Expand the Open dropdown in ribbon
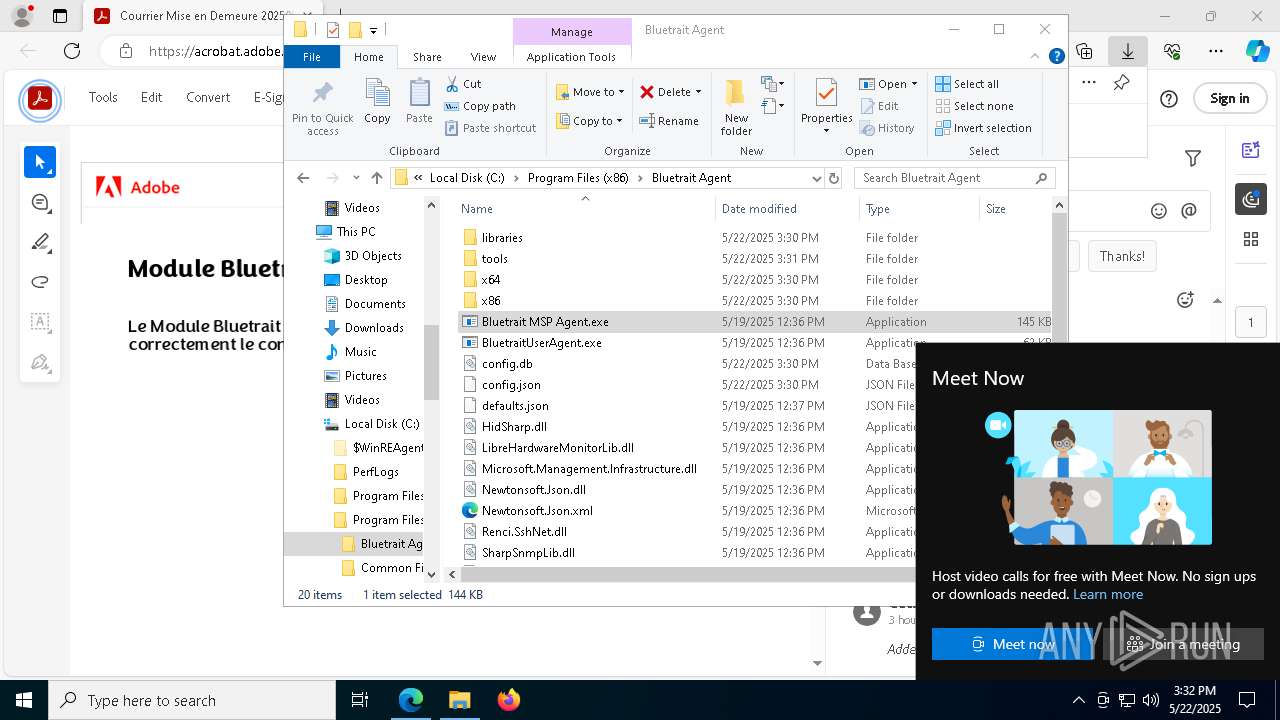This screenshot has width=1280, height=720. (x=913, y=84)
